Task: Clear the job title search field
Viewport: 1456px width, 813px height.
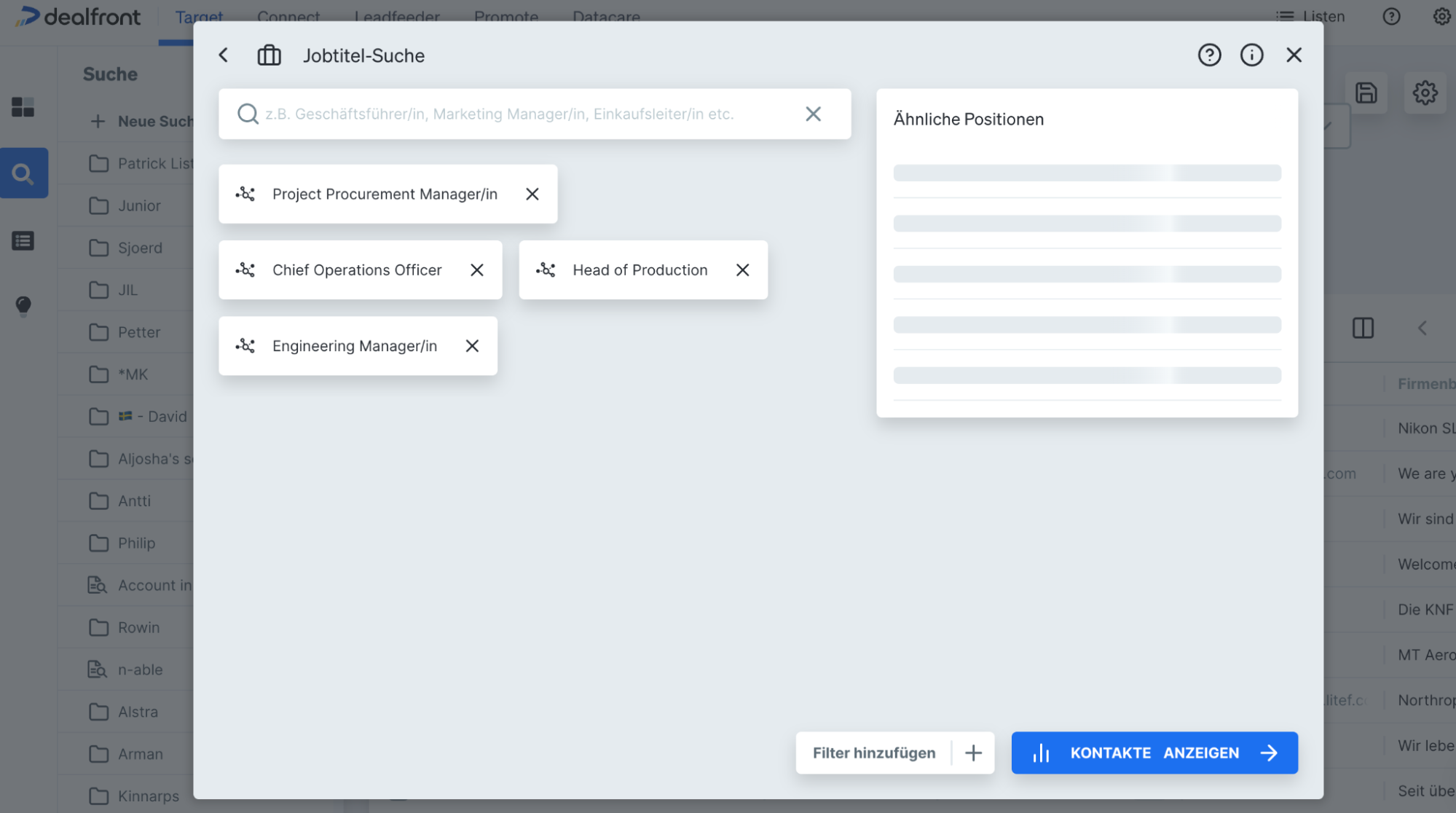Action: coord(813,114)
